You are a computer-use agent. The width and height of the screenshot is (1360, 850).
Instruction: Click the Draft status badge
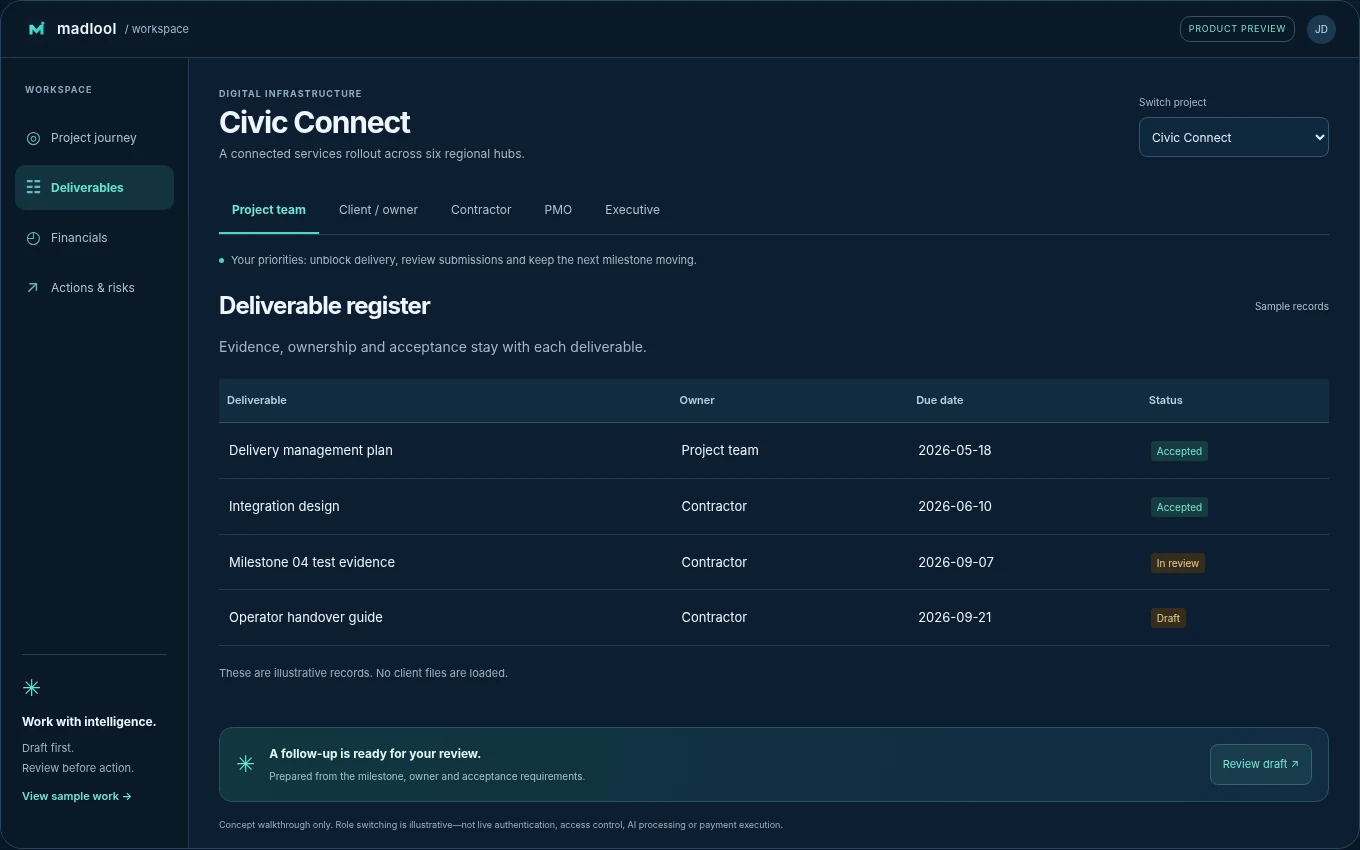click(x=1168, y=618)
